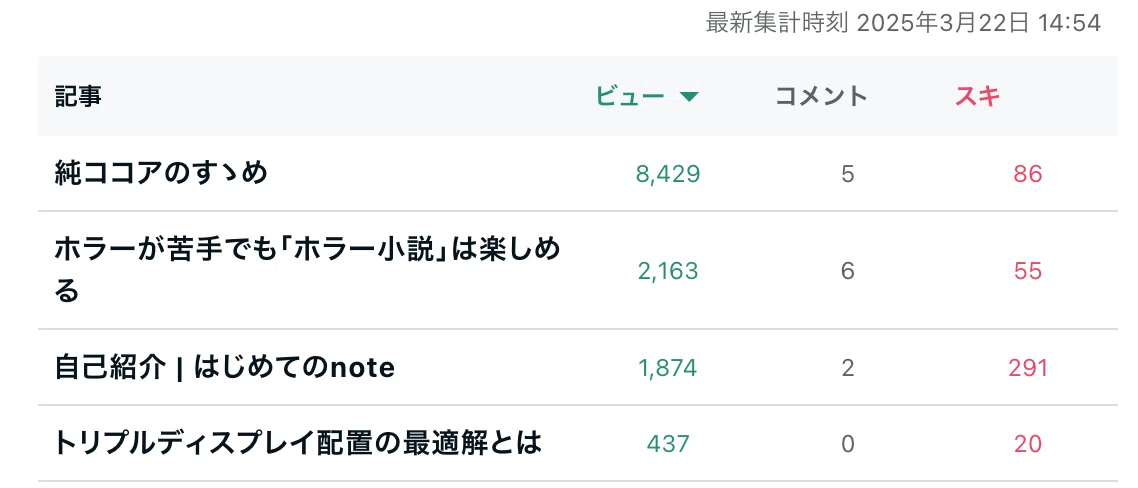Sort articles by スキ column
Screen dimensions: 1138x488
[x=978, y=96]
